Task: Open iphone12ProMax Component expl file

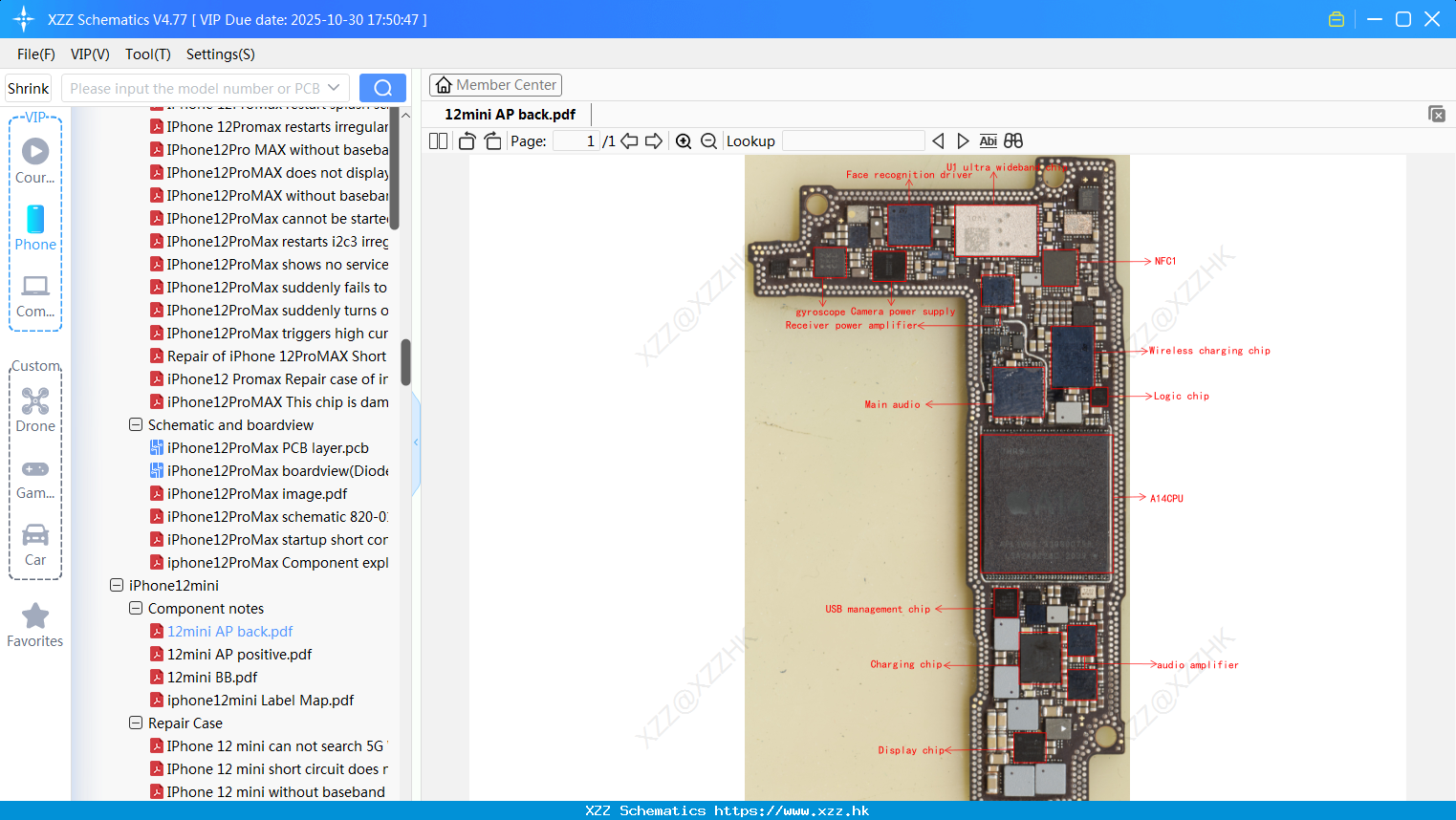Action: pos(277,562)
